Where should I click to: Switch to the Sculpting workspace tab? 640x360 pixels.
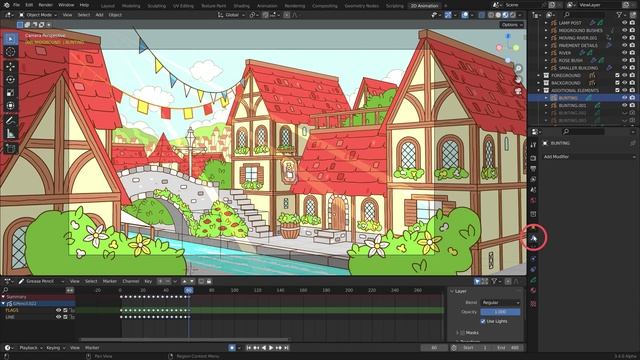[157, 6]
